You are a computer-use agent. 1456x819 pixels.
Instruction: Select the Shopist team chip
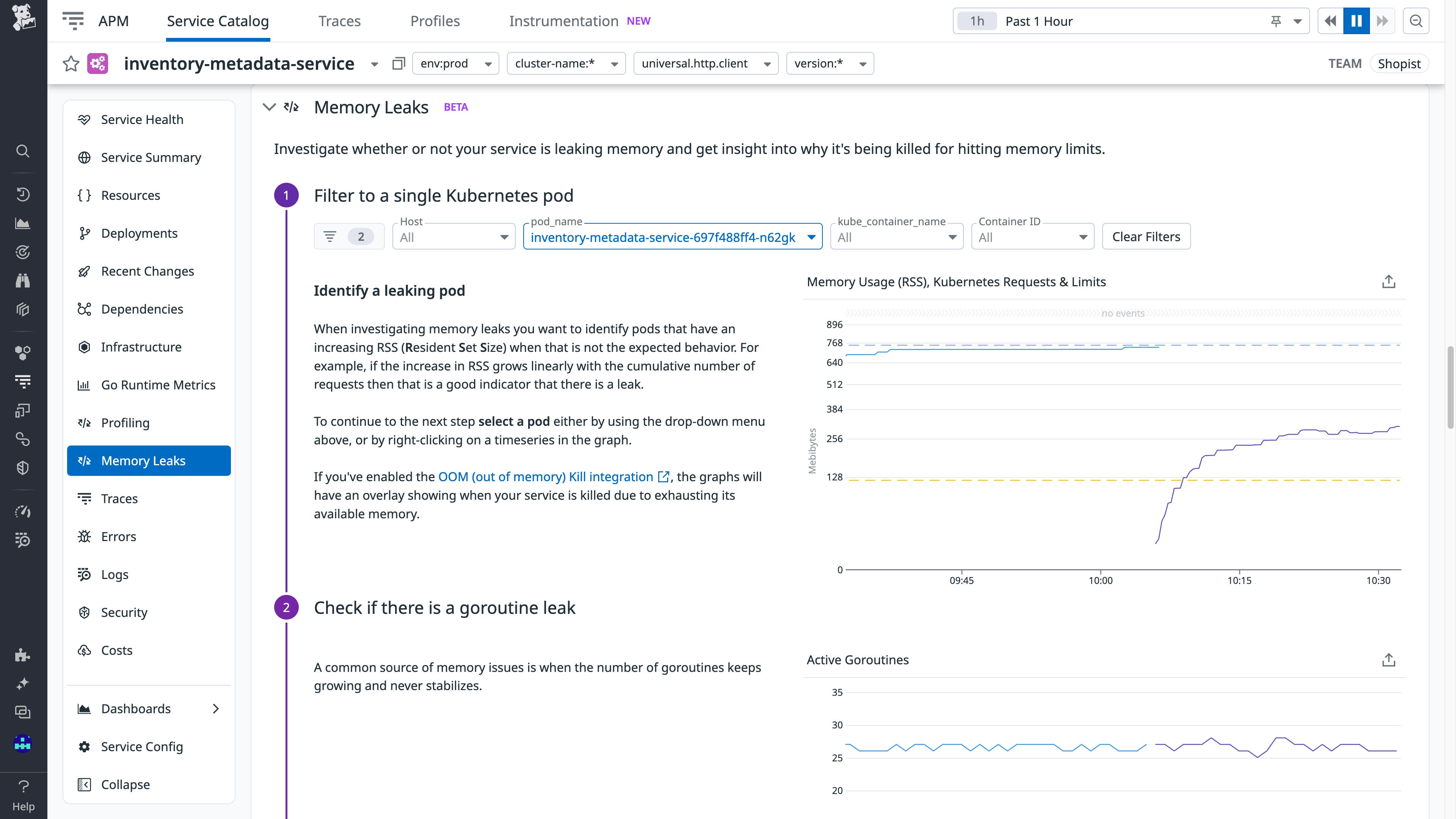[1400, 63]
